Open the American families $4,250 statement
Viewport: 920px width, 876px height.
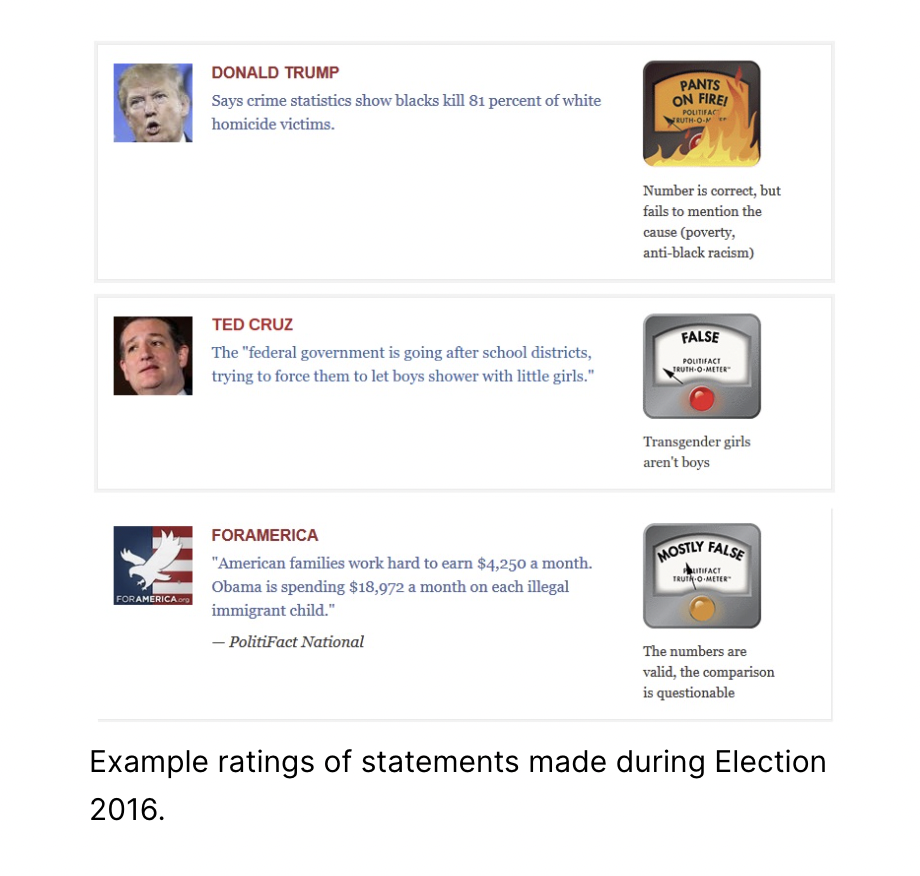[x=402, y=587]
